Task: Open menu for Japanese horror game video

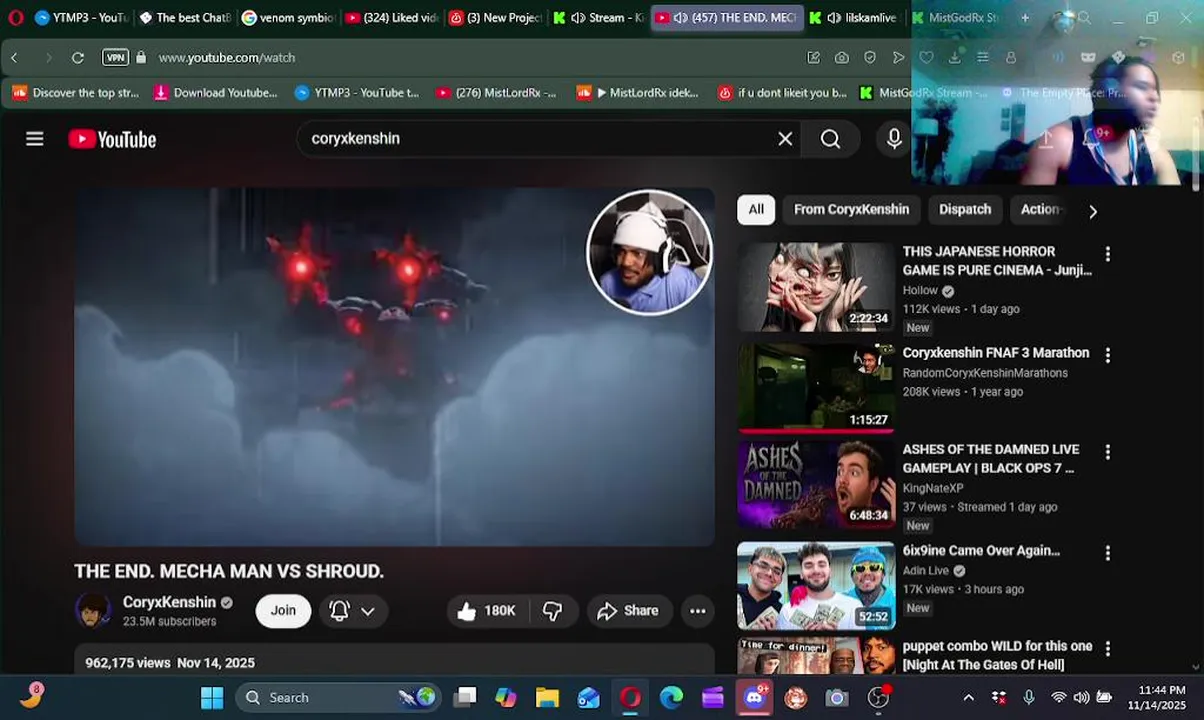Action: (x=1107, y=254)
